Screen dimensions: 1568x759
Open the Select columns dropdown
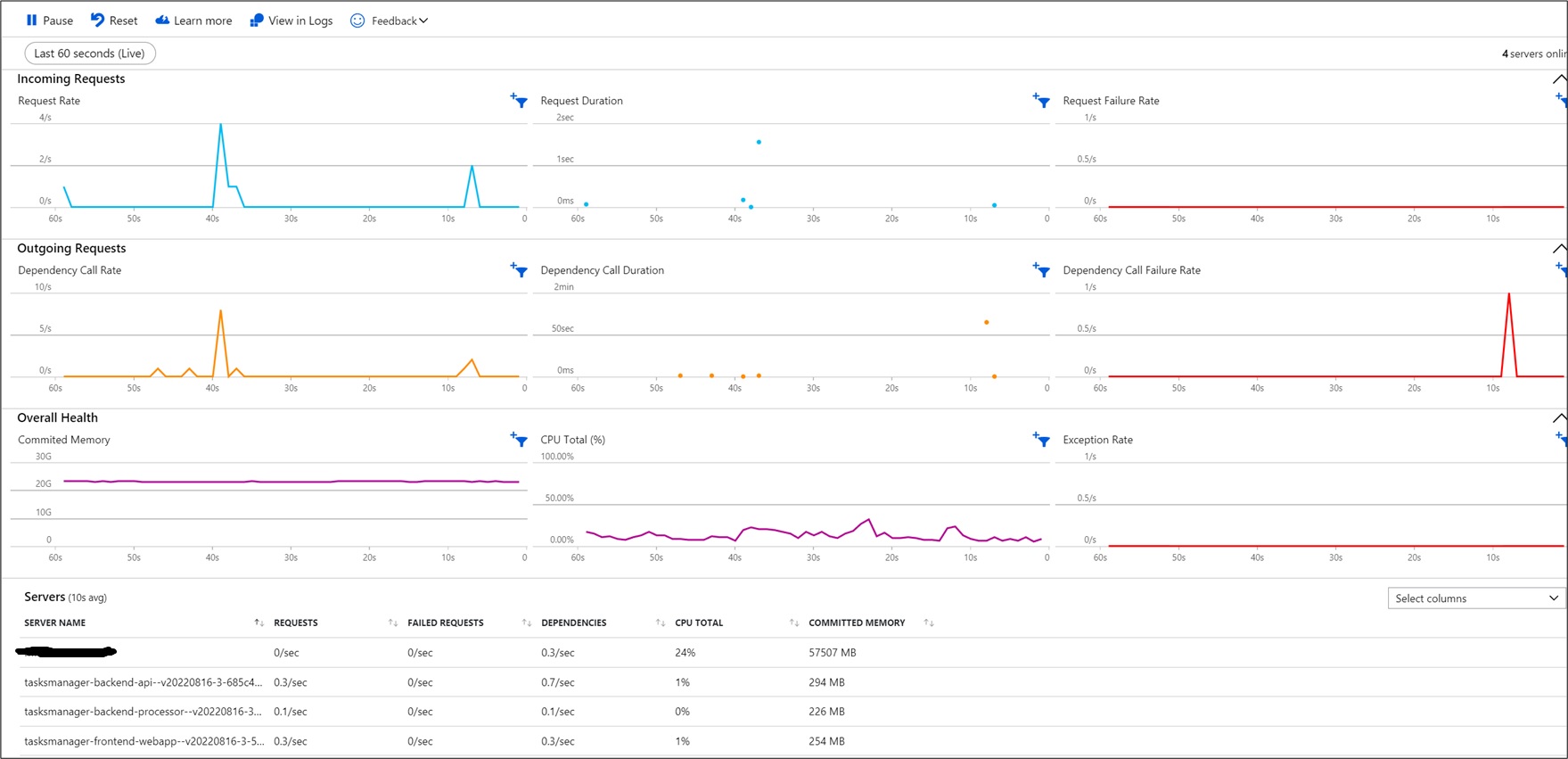1475,598
